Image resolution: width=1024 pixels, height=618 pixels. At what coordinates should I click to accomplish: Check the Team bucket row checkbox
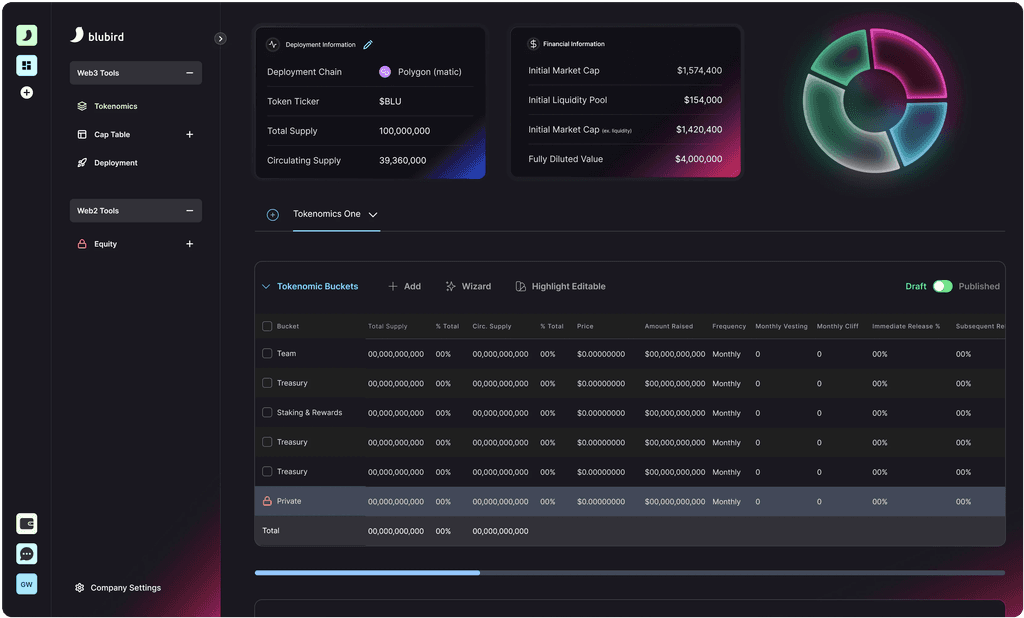(265, 353)
